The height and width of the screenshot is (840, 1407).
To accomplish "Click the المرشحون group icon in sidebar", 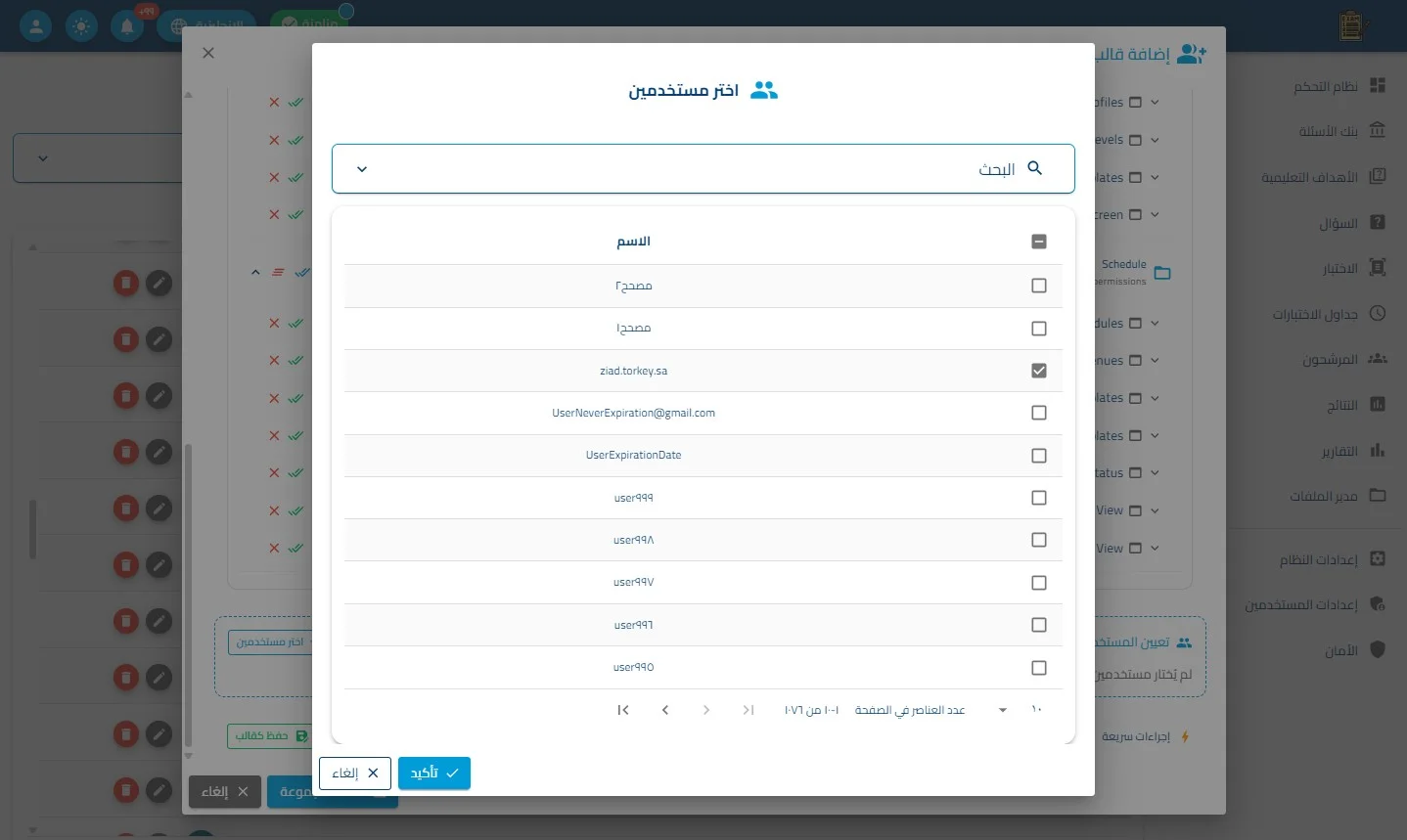I will pyautogui.click(x=1378, y=359).
